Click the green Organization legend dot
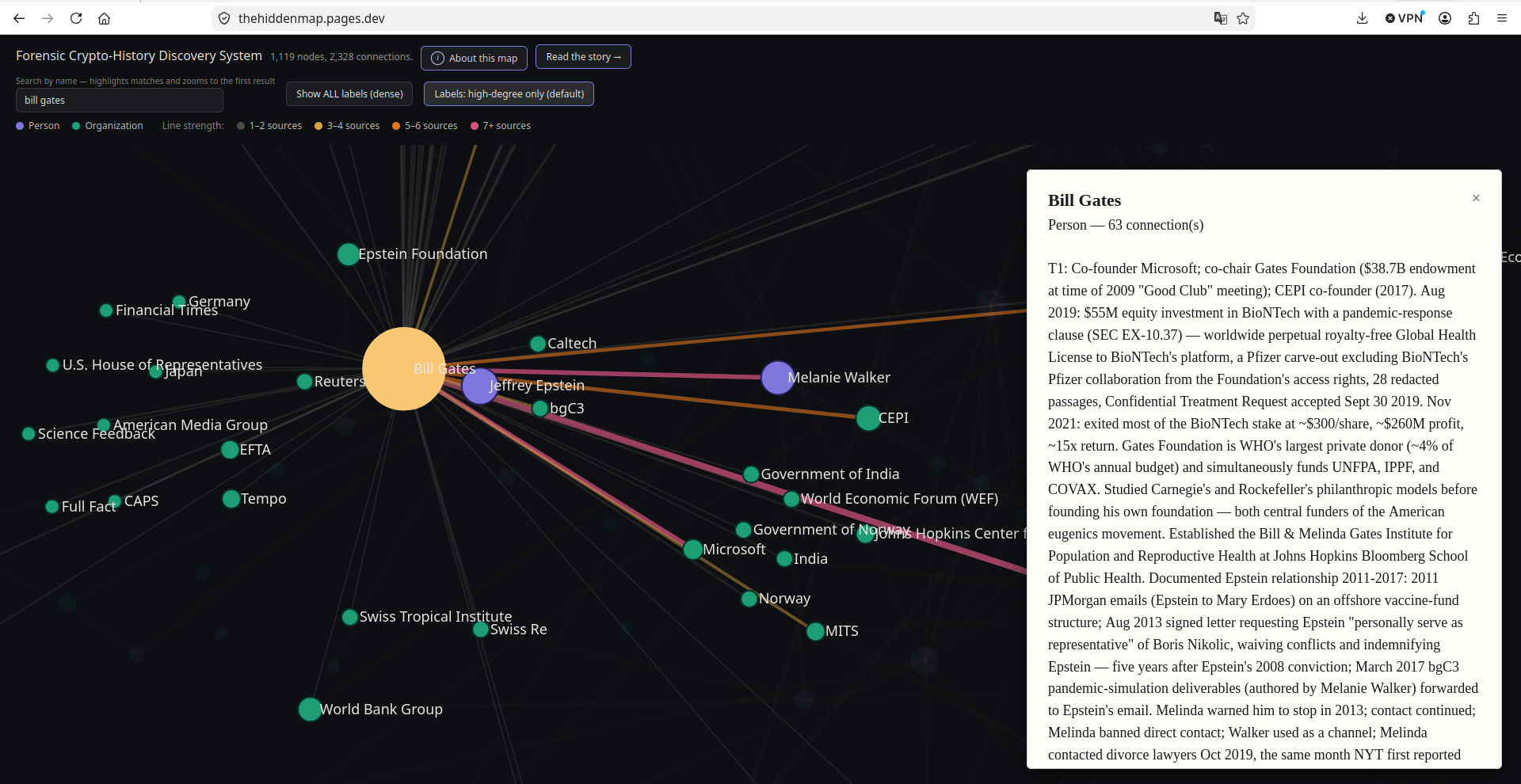1521x784 pixels. point(76,126)
